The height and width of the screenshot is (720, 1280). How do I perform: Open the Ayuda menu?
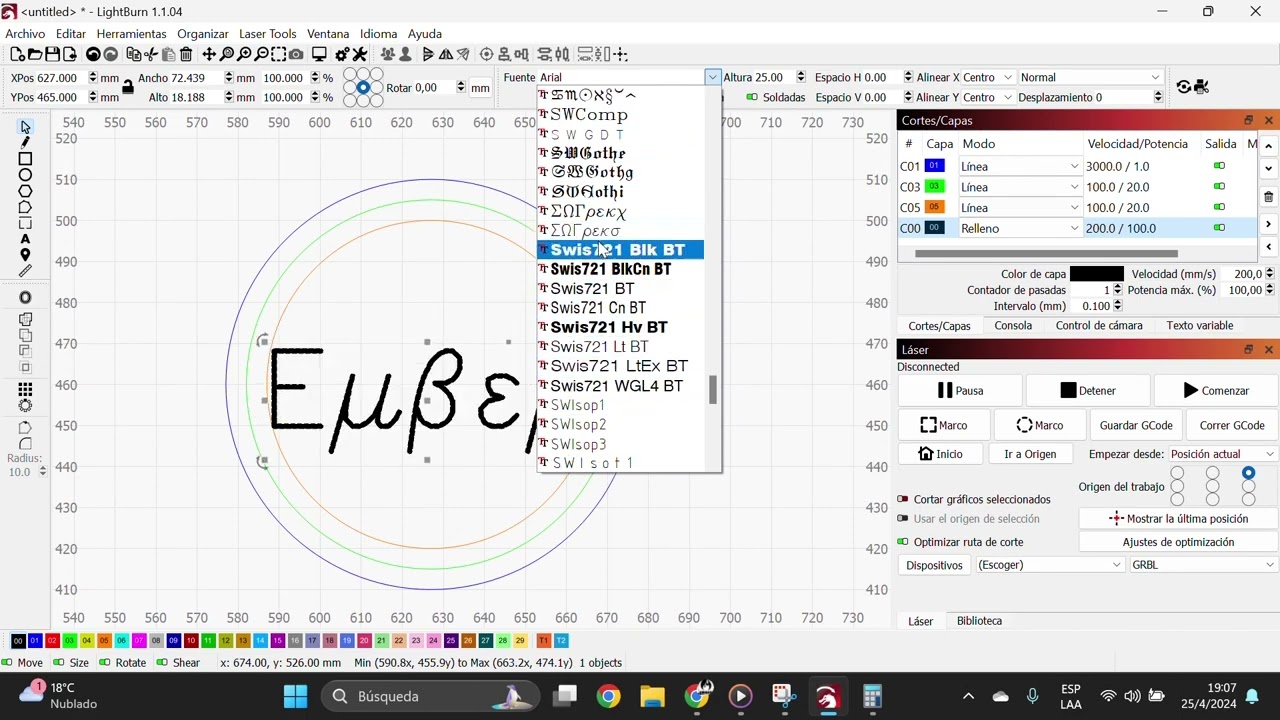pos(425,34)
